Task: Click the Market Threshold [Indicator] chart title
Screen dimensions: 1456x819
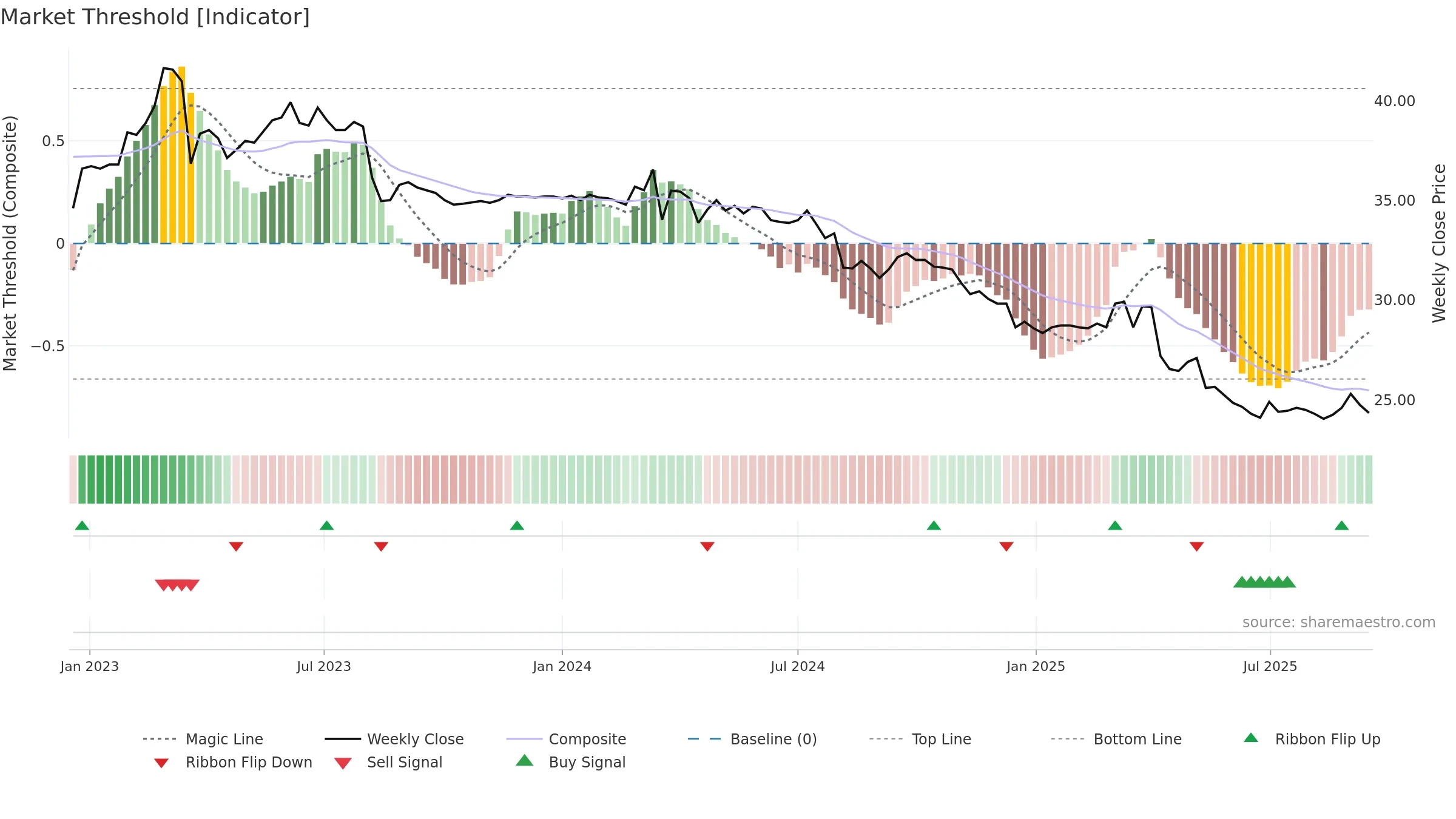Action: tap(155, 17)
